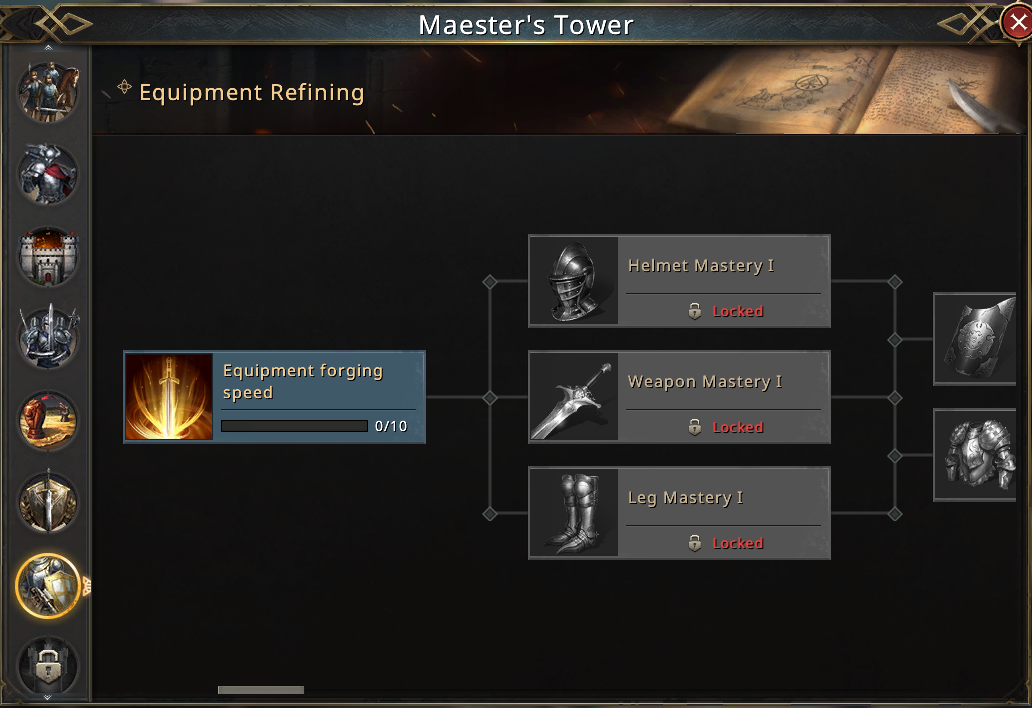1032x708 pixels.
Task: Open the chest armor mastery node
Action: tap(975, 455)
